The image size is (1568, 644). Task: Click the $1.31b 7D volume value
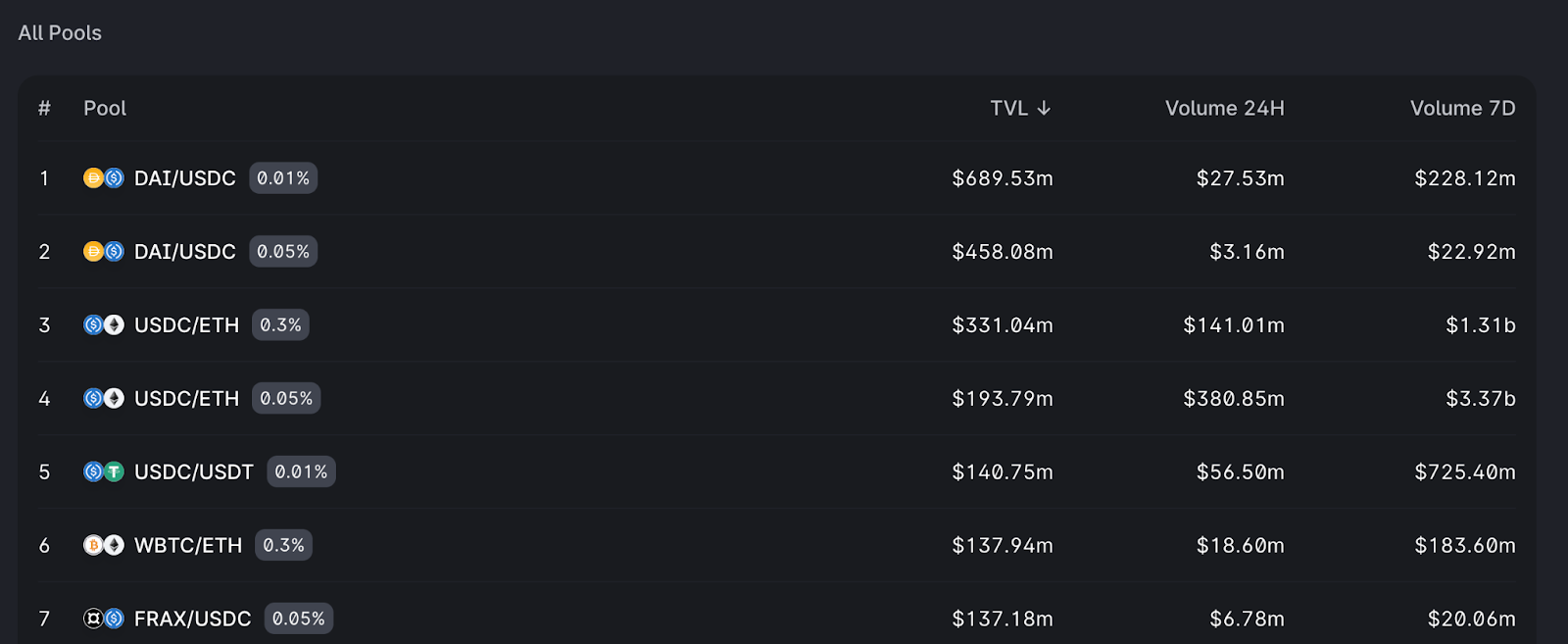1481,325
